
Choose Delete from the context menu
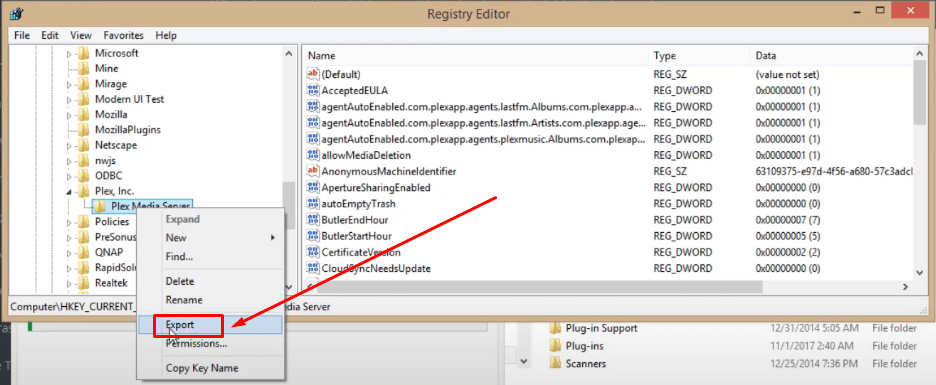coord(210,281)
